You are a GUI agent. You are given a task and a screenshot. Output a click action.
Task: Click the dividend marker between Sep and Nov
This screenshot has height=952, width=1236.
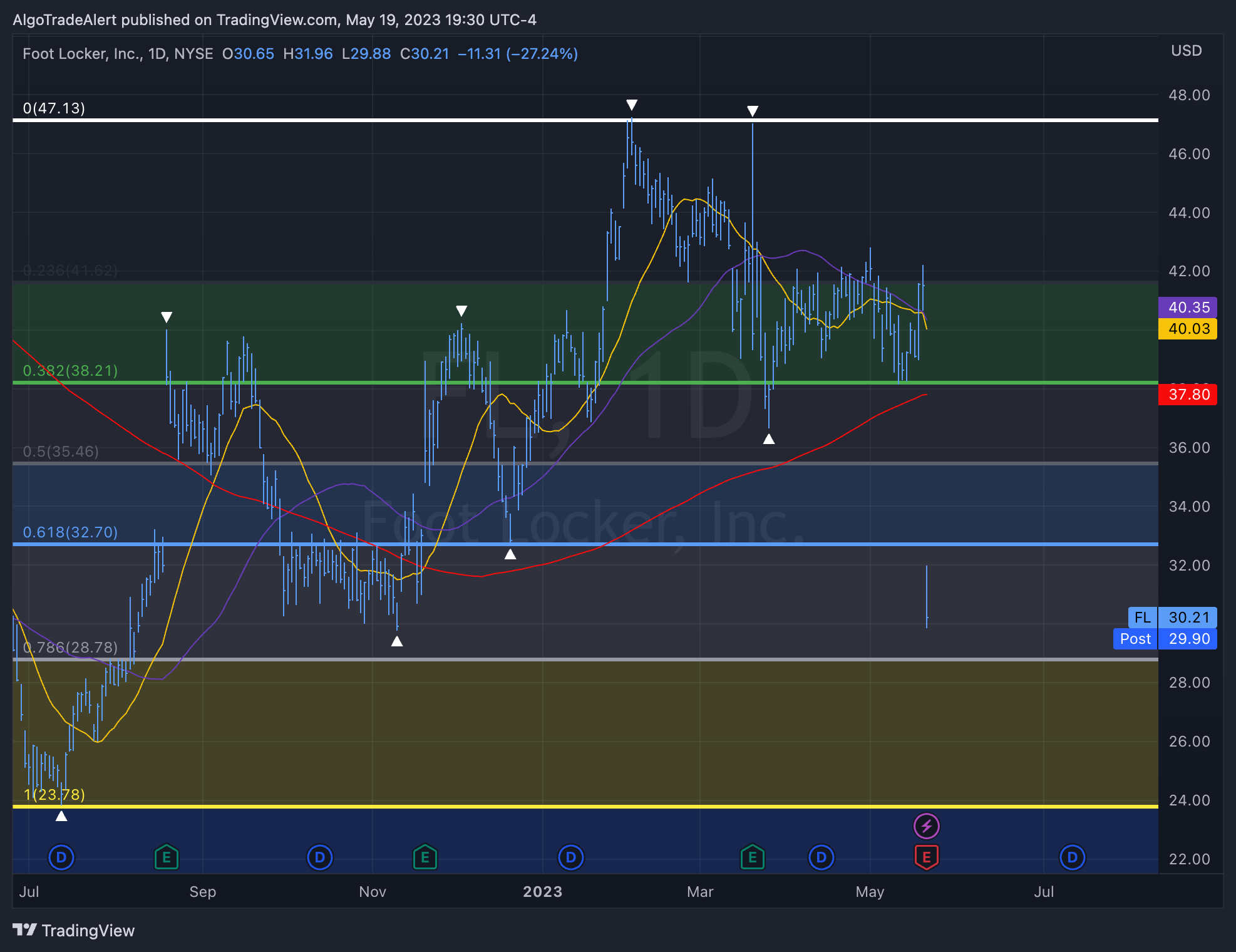pyautogui.click(x=320, y=857)
